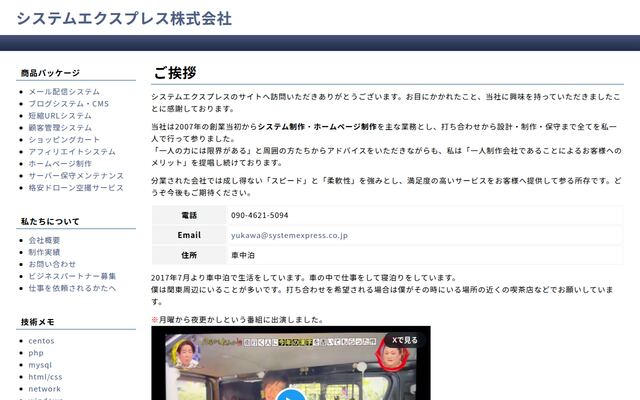Open 短縮URLシステム link
Viewport: 640px width, 400px height.
(x=60, y=116)
